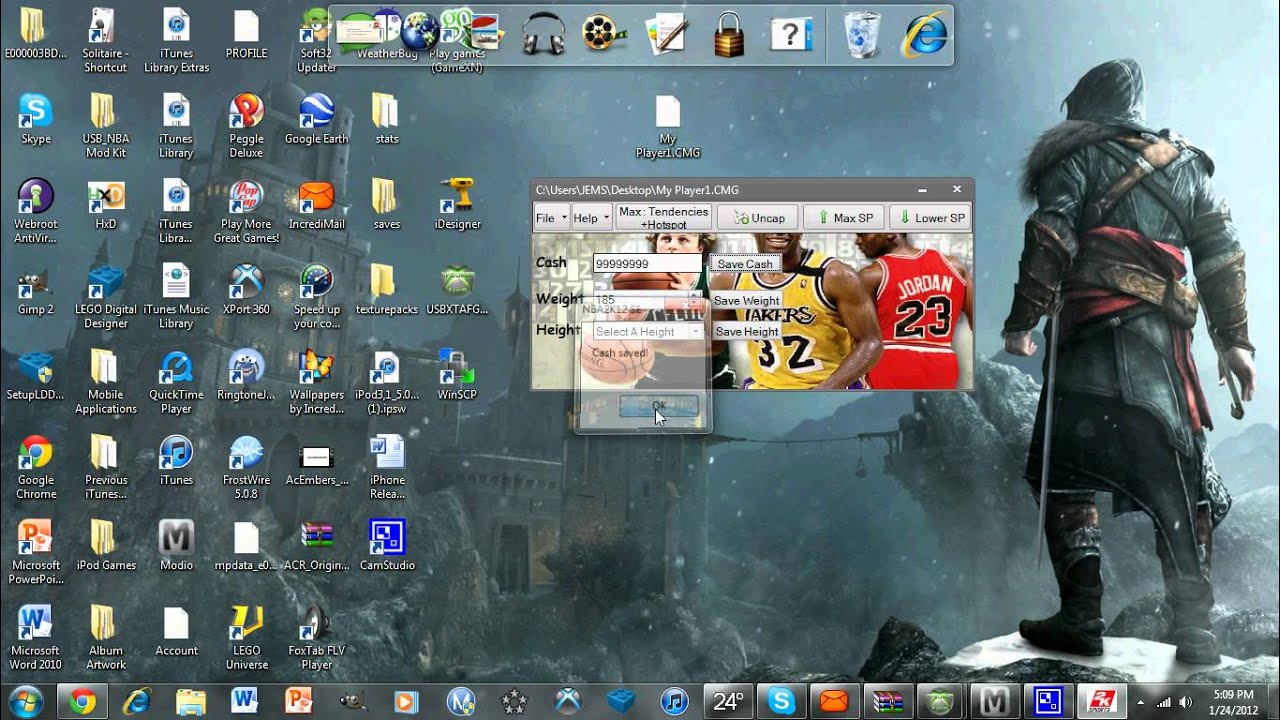Viewport: 1280px width, 720px height.
Task: Open the headphones icon in the top dock
Action: [544, 33]
